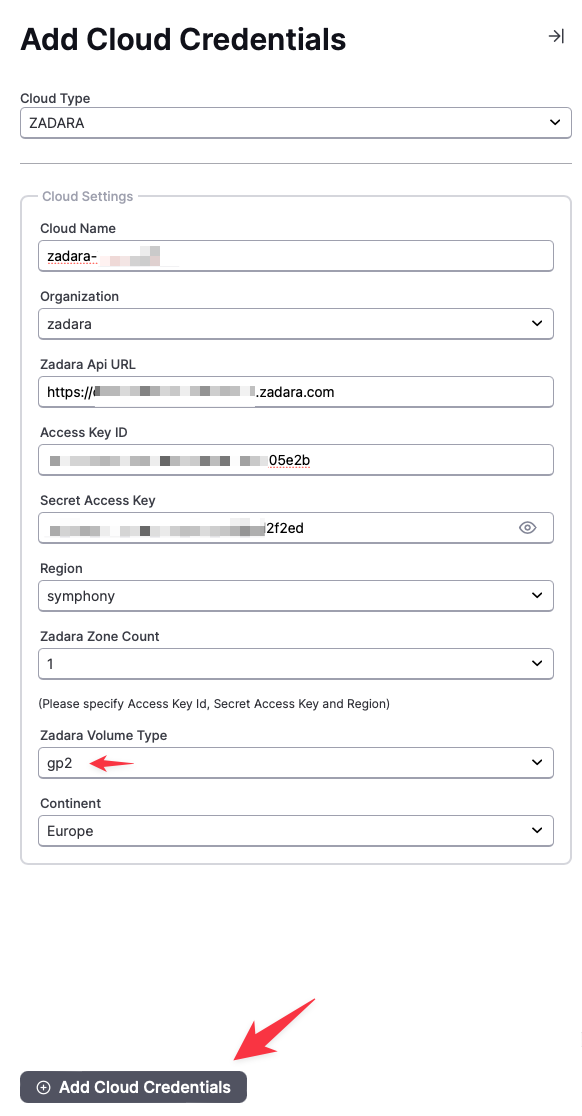Open the Region dropdown showing symphony
Screen dimensions: 582x1116
296,596
